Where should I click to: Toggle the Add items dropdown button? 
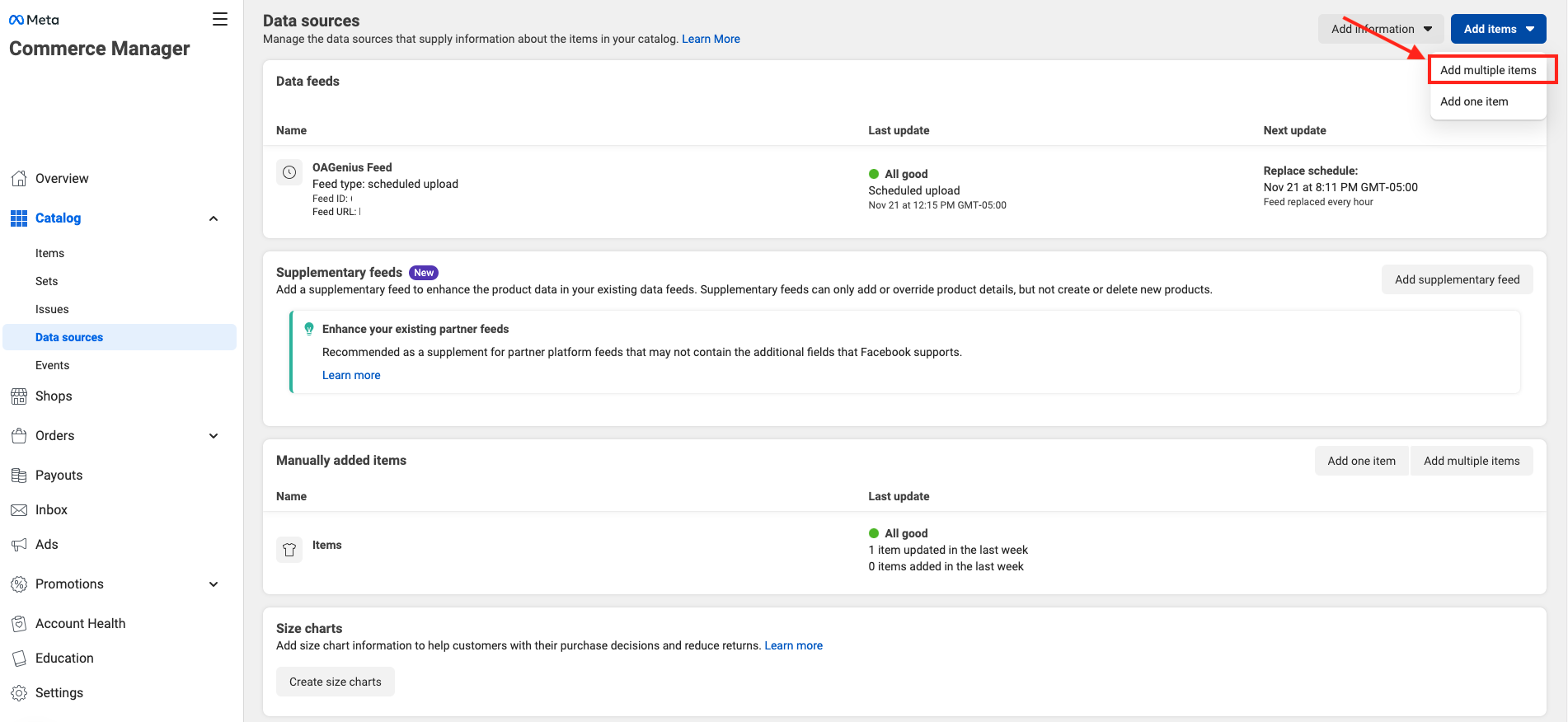pos(1498,29)
